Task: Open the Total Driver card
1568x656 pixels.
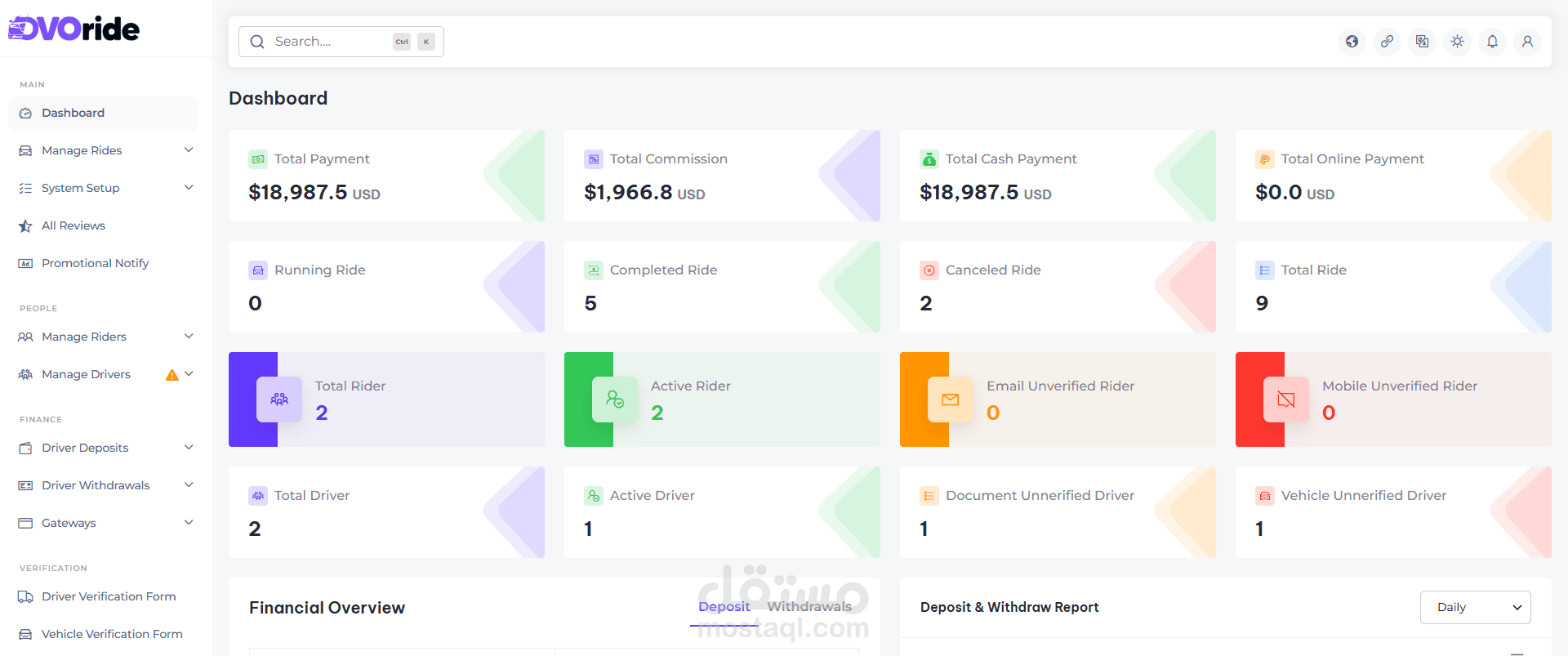Action: 386,512
